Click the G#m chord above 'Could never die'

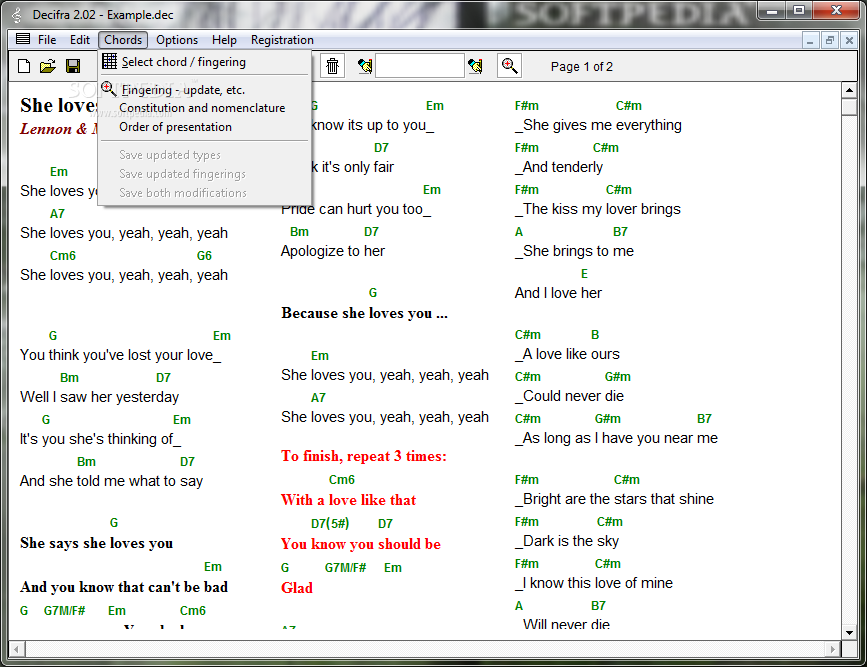[x=617, y=377]
